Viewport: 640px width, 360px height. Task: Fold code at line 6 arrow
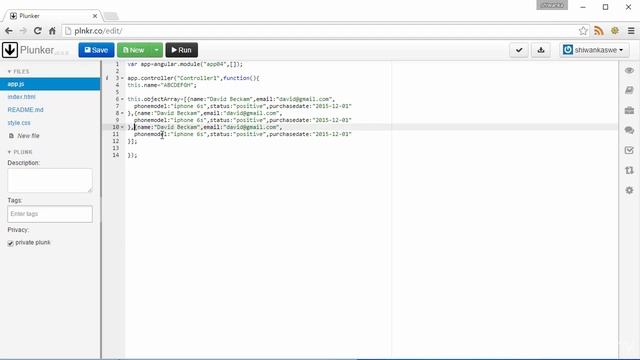click(122, 99)
